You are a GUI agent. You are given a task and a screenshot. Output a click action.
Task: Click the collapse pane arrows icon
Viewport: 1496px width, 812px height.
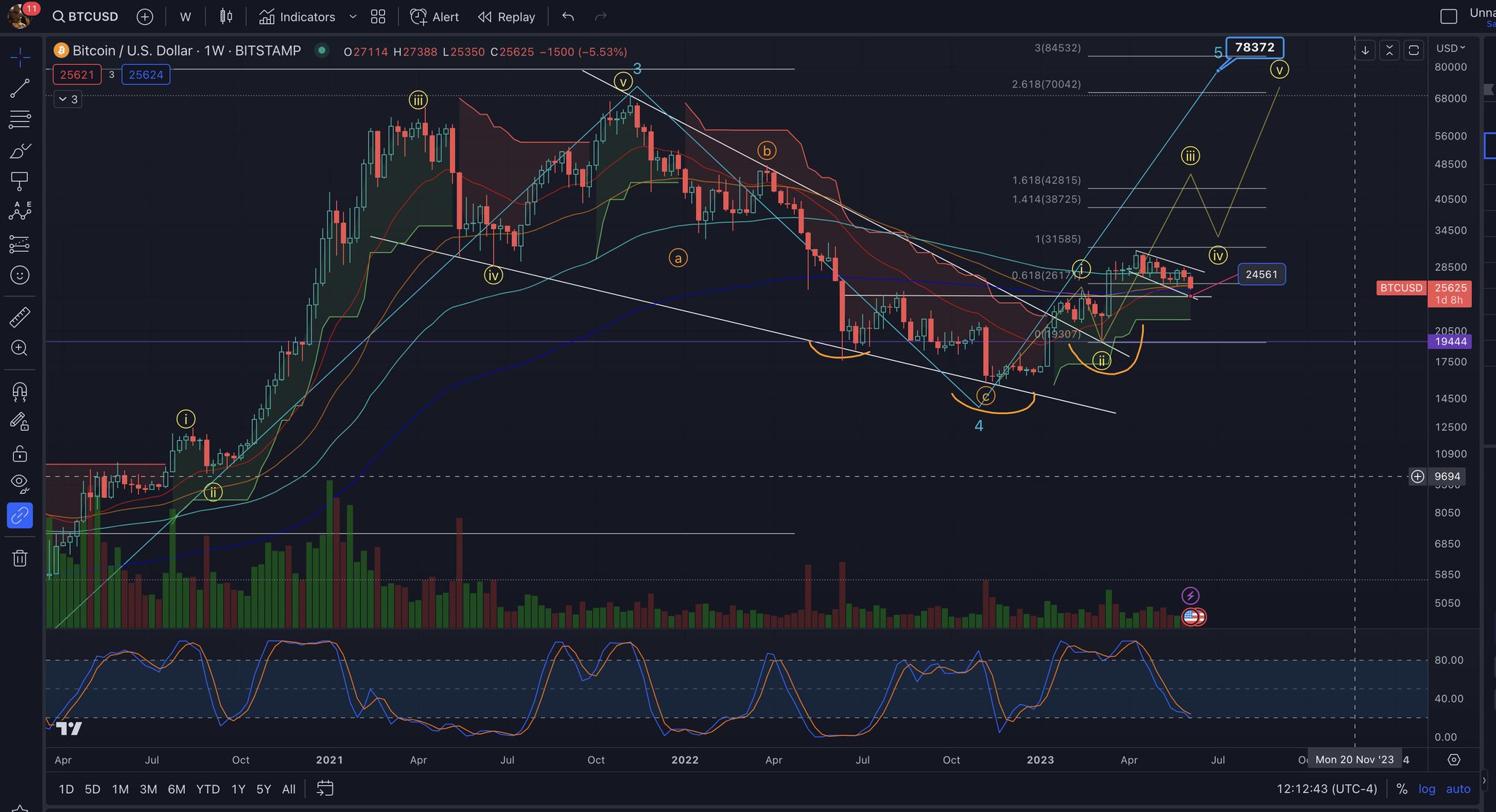click(1389, 50)
